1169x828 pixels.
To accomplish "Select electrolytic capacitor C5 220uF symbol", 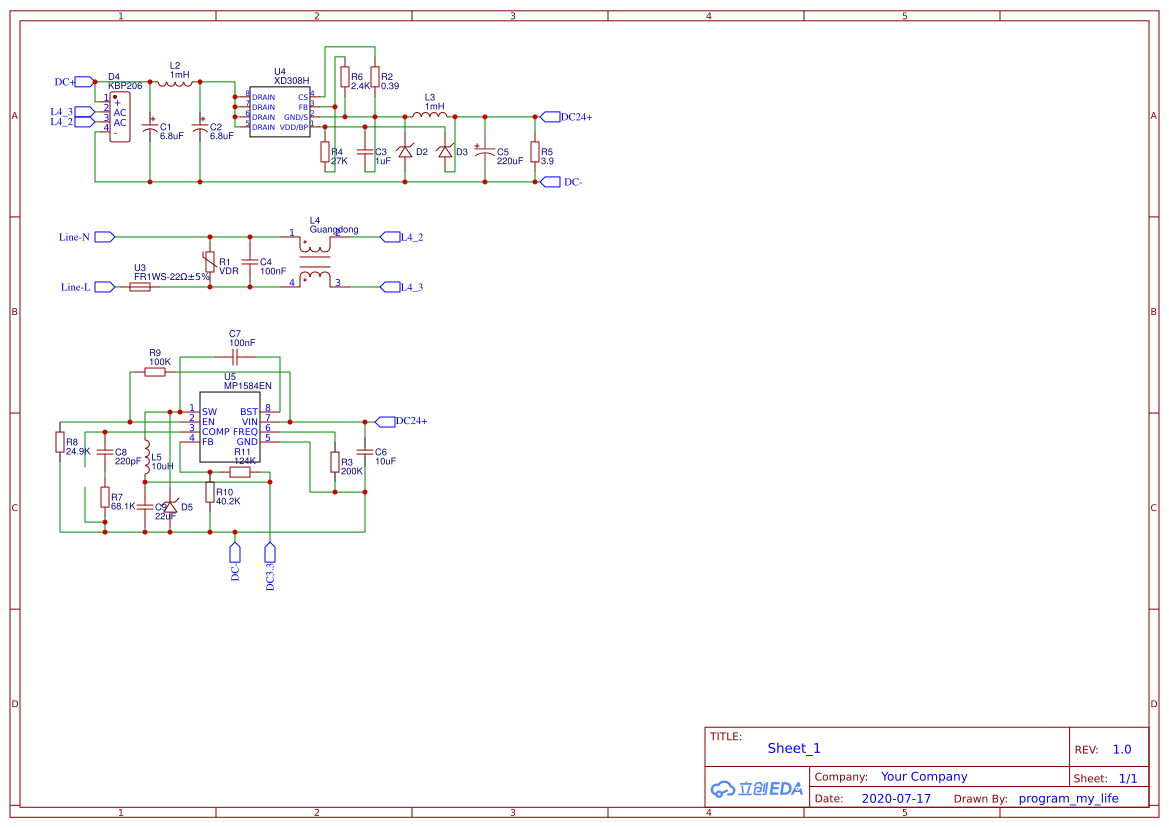I will click(485, 152).
